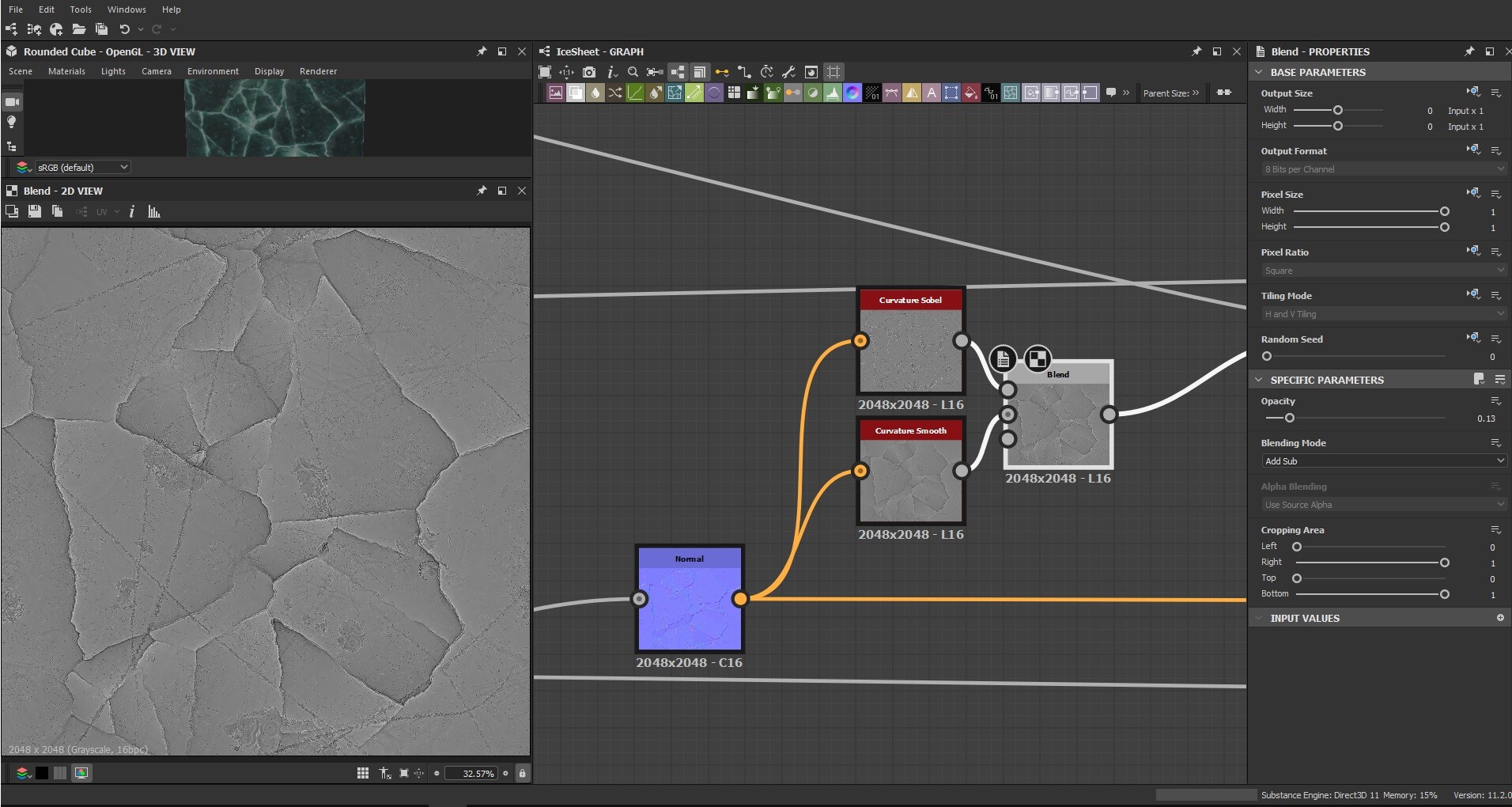Open the Blending Mode dropdown showing Add Sub

pyautogui.click(x=1382, y=461)
